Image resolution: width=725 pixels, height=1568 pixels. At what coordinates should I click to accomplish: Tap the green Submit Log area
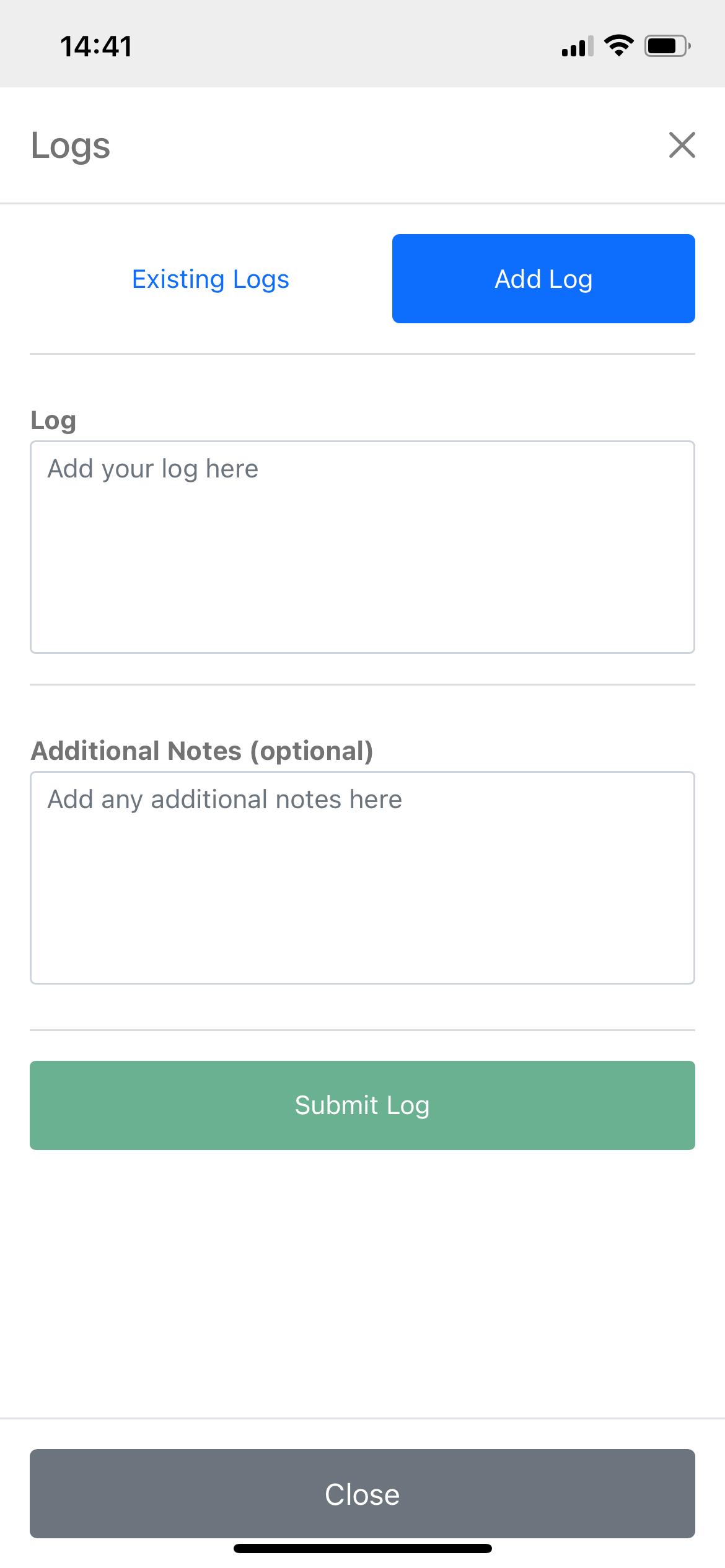click(362, 1105)
